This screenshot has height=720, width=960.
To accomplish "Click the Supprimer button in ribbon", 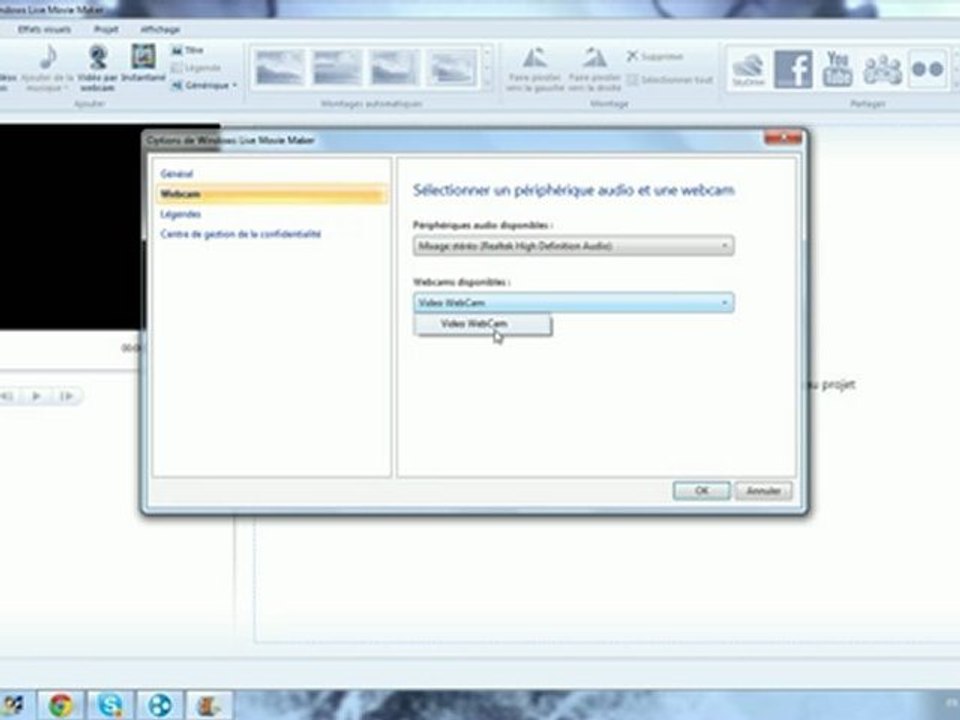I will (x=654, y=56).
